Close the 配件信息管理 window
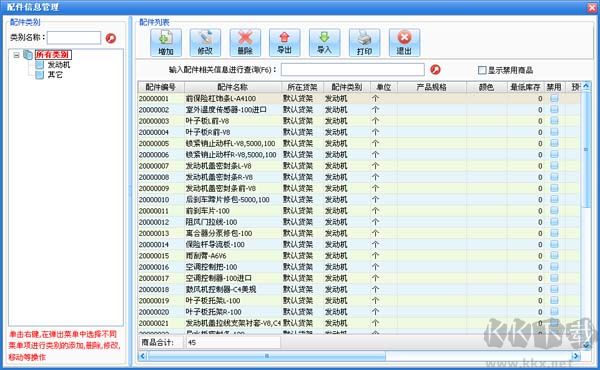The height and width of the screenshot is (370, 600). coord(592,7)
